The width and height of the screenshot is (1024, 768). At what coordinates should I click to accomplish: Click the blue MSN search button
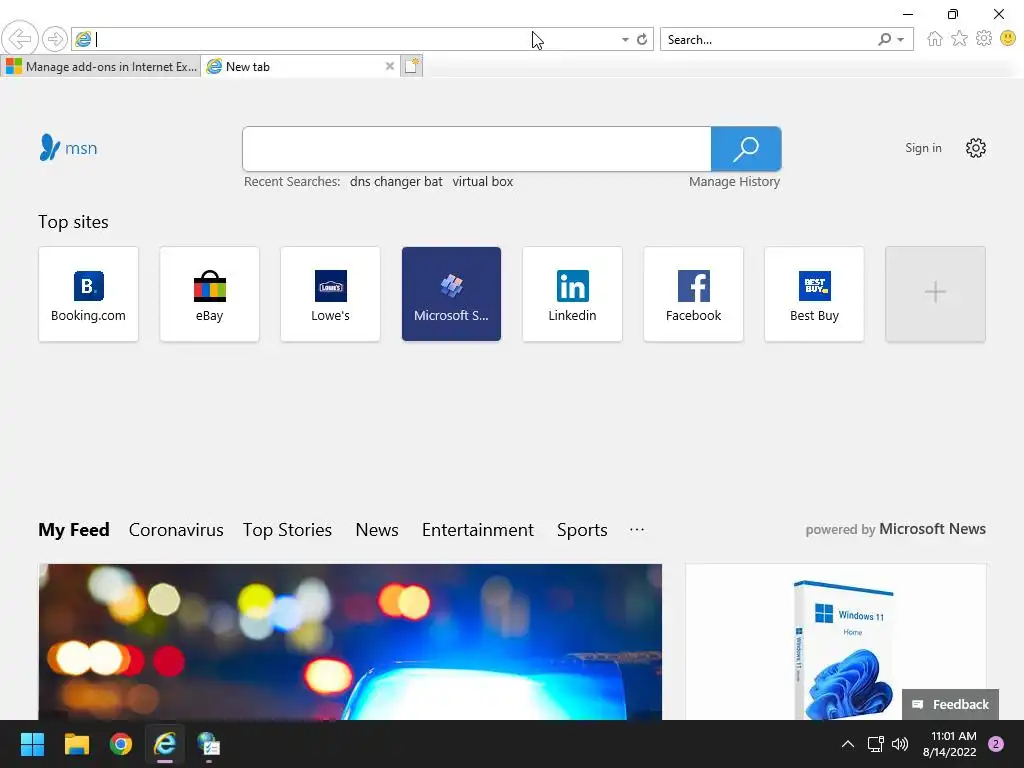(x=746, y=149)
